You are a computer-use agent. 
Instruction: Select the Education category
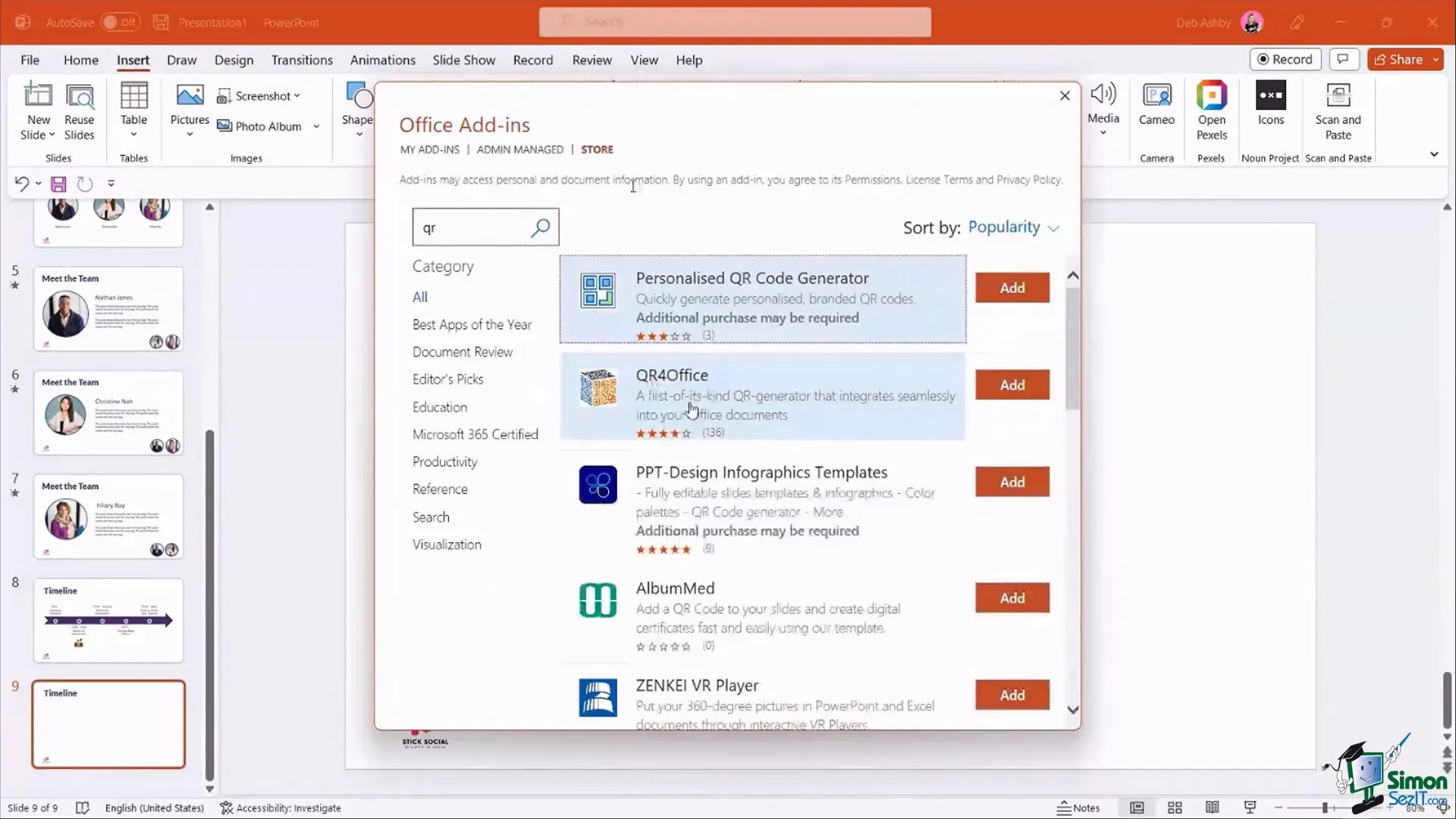point(440,407)
